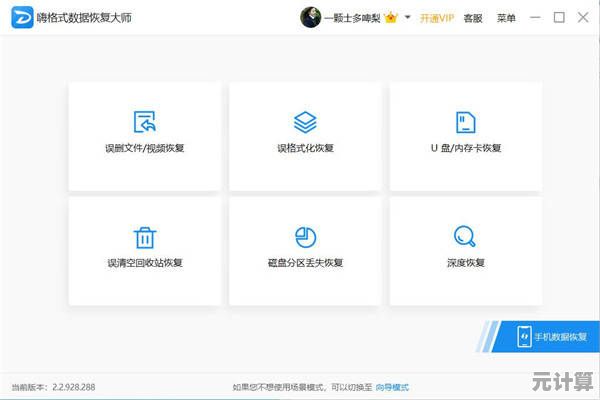Image resolution: width=600 pixels, height=400 pixels.
Task: Click the username 一颗士多啤梨
Action: [x=353, y=17]
